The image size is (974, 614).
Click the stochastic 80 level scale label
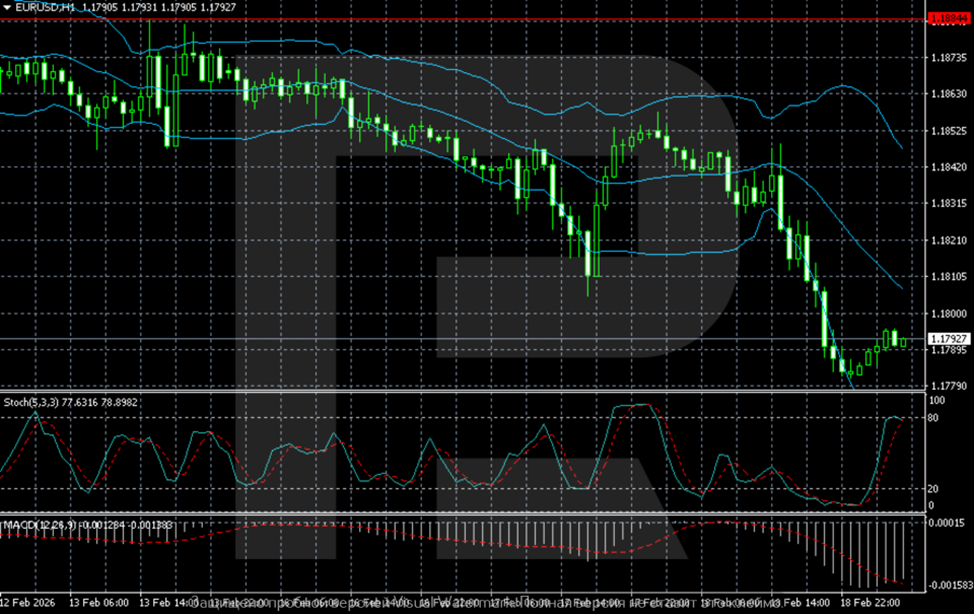[x=933, y=418]
